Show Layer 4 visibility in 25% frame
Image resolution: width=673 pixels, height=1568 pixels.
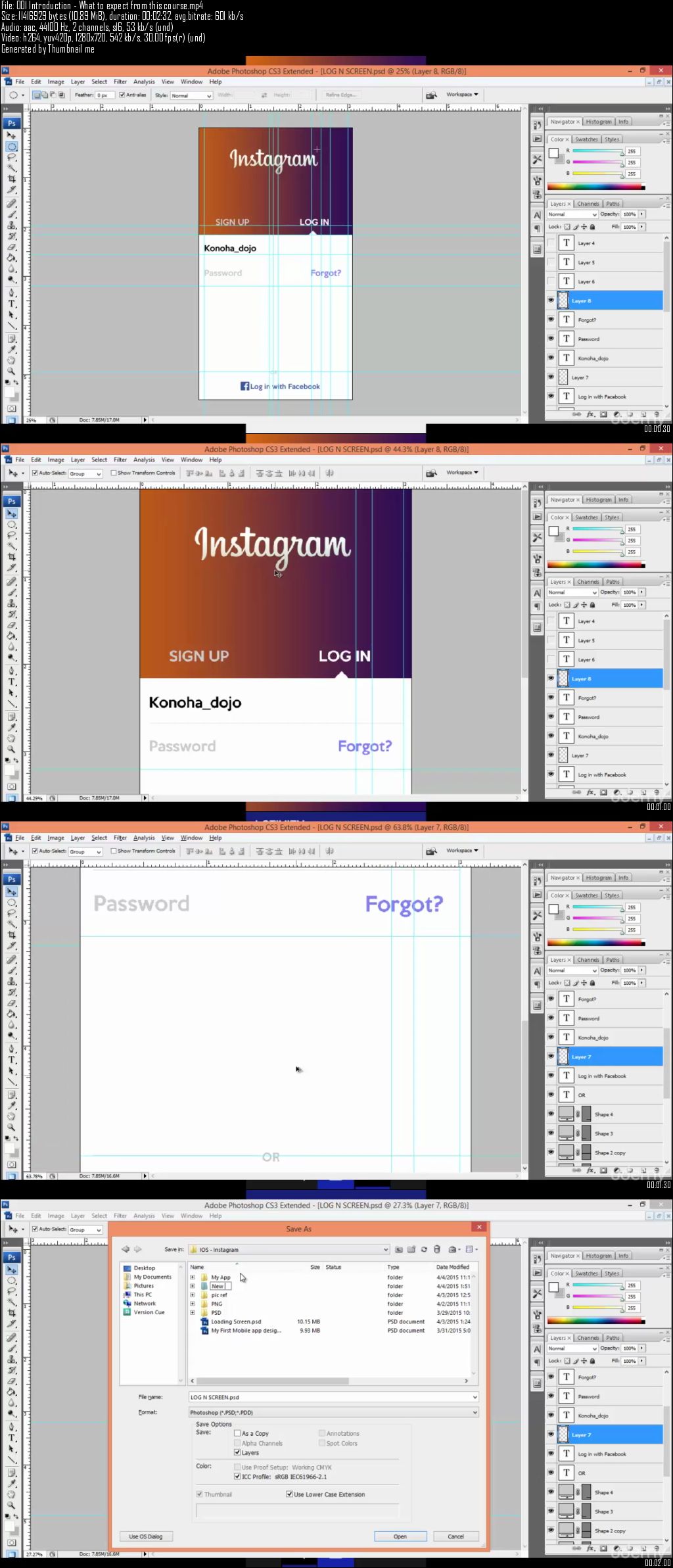click(x=551, y=243)
